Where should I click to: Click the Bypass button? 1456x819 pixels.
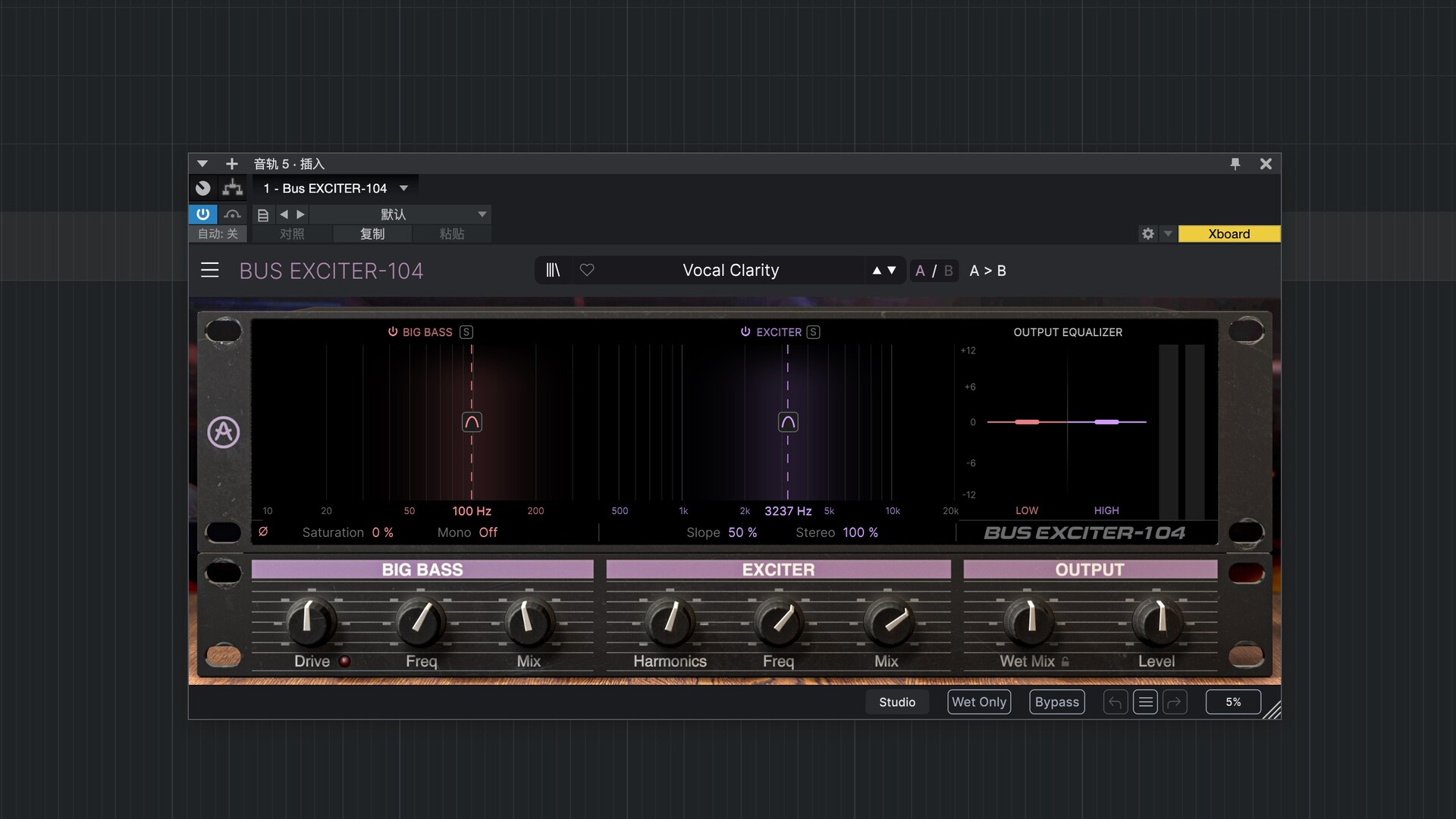point(1056,702)
